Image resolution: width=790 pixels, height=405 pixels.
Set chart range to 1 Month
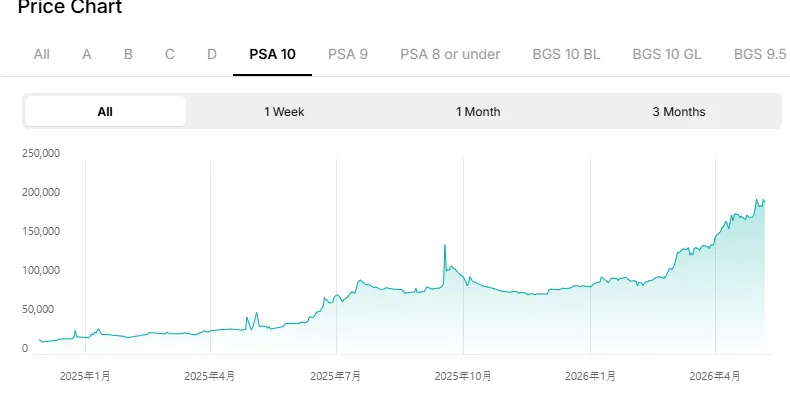coord(478,111)
